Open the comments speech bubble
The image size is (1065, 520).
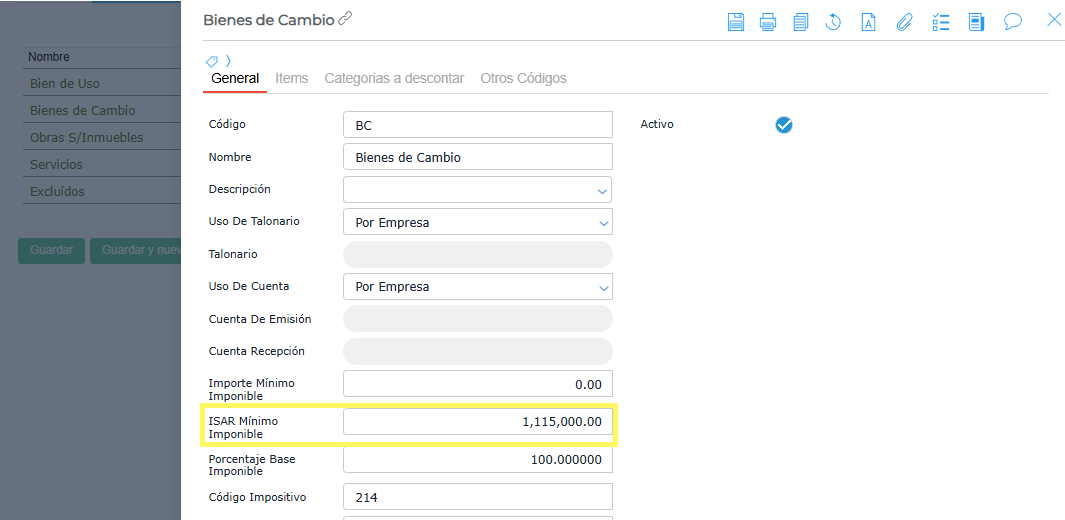(1013, 22)
